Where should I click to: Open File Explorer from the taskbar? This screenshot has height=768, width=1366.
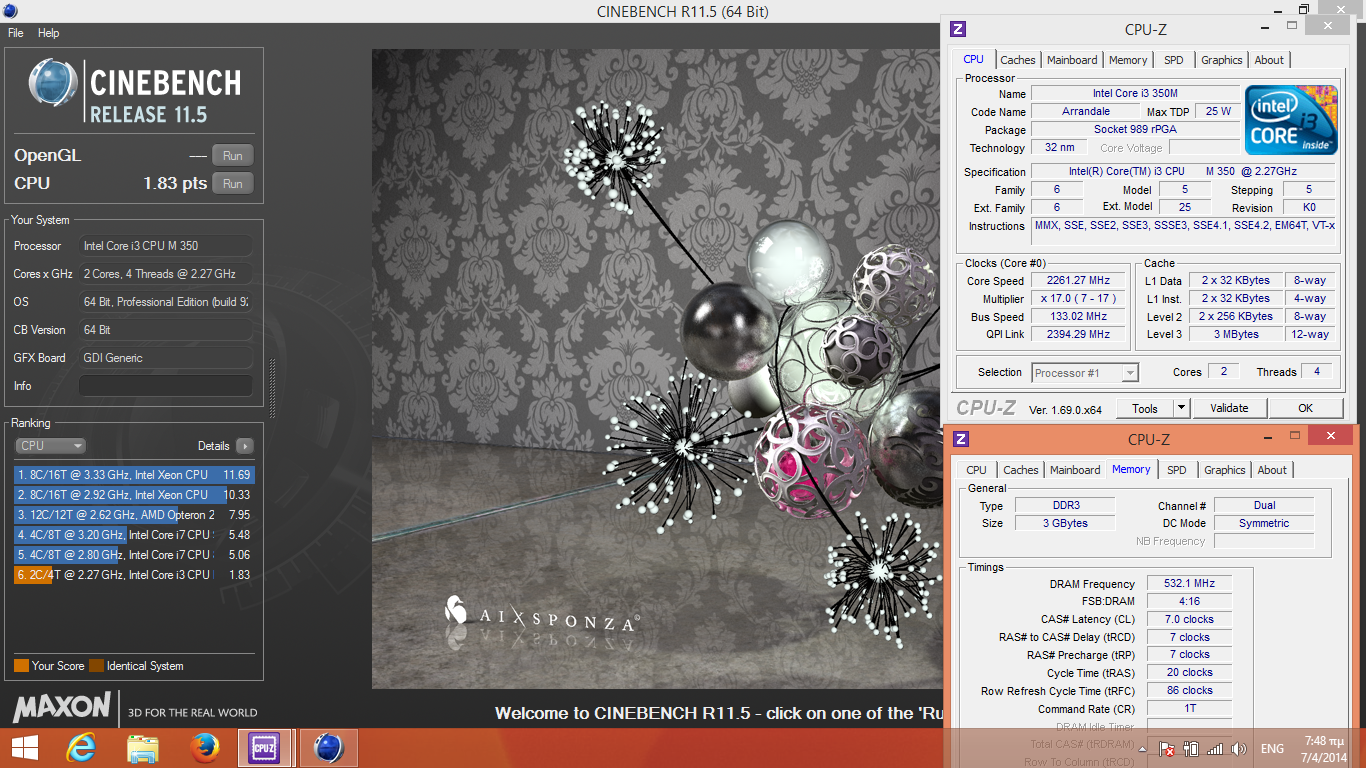pyautogui.click(x=143, y=748)
